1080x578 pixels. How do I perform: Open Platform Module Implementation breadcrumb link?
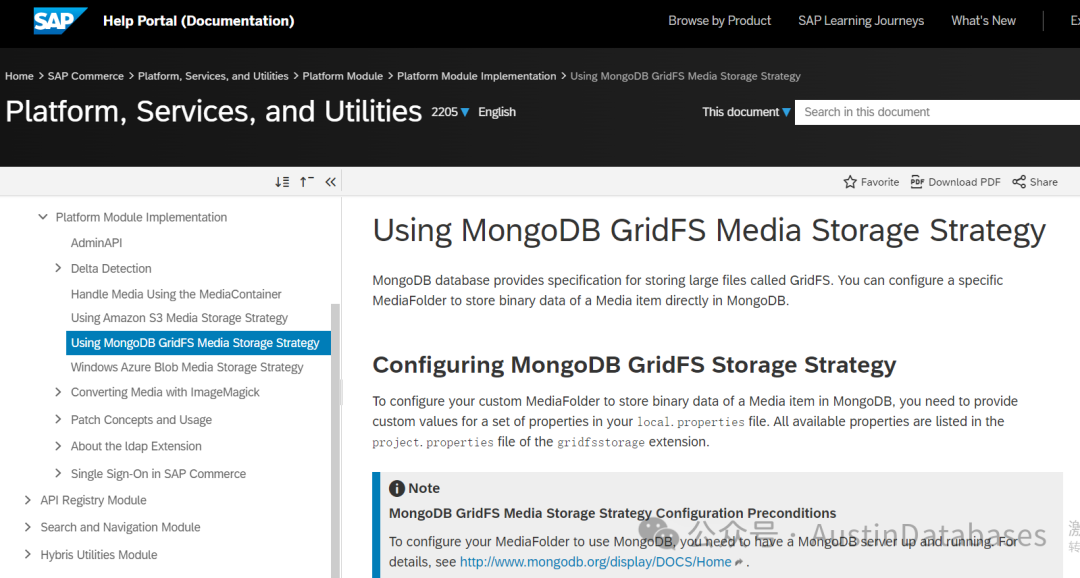pos(477,76)
